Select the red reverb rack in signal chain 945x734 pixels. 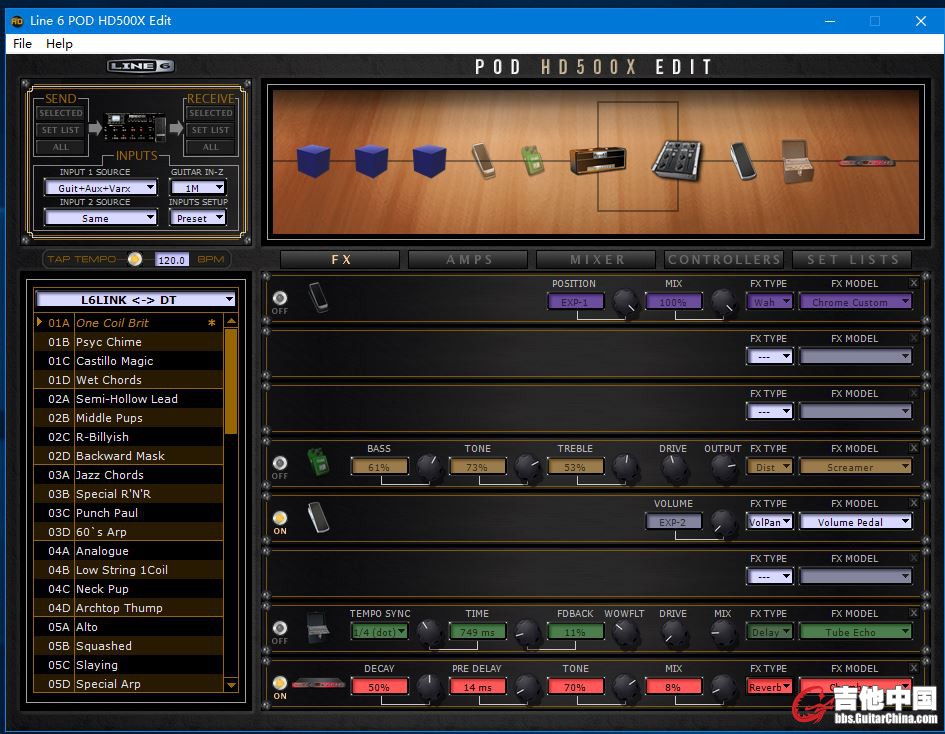tap(867, 161)
